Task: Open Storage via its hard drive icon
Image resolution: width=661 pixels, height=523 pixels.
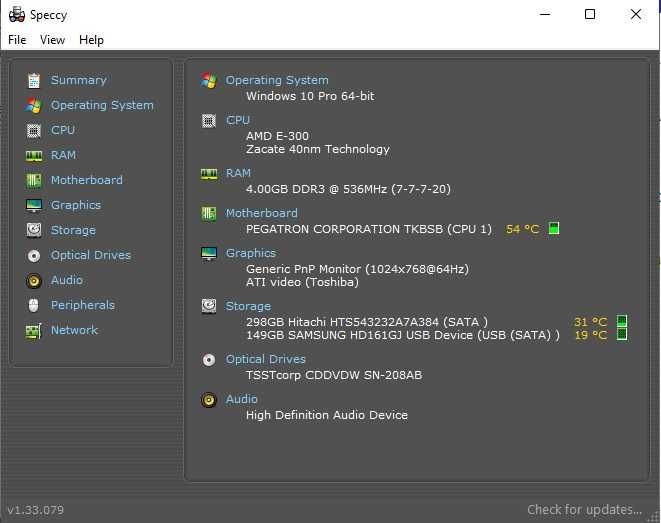Action: click(34, 230)
